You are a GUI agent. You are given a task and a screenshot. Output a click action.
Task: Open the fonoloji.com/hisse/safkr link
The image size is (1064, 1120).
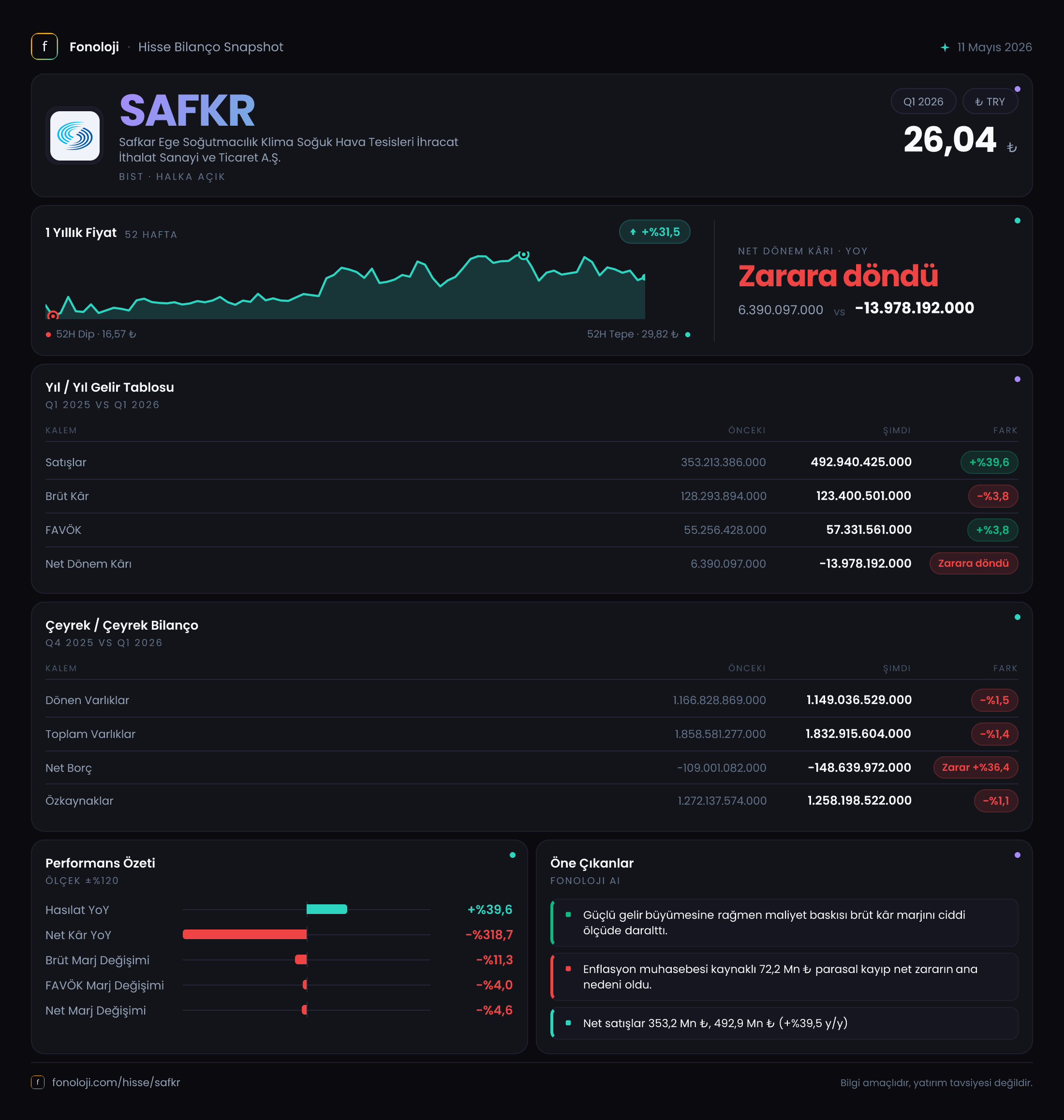pos(116,1082)
